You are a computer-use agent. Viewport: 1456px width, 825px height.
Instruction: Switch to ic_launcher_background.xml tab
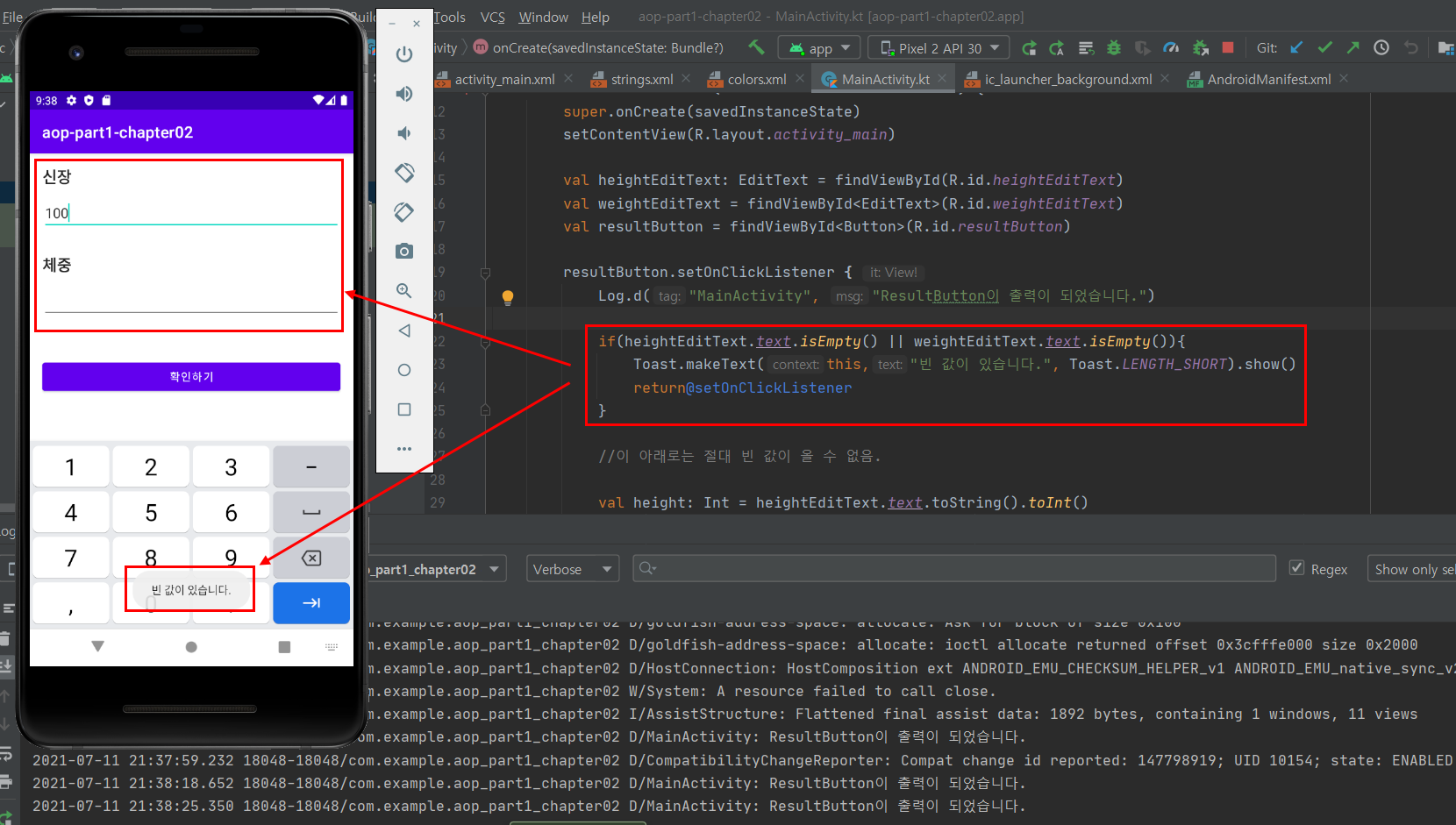[1067, 80]
